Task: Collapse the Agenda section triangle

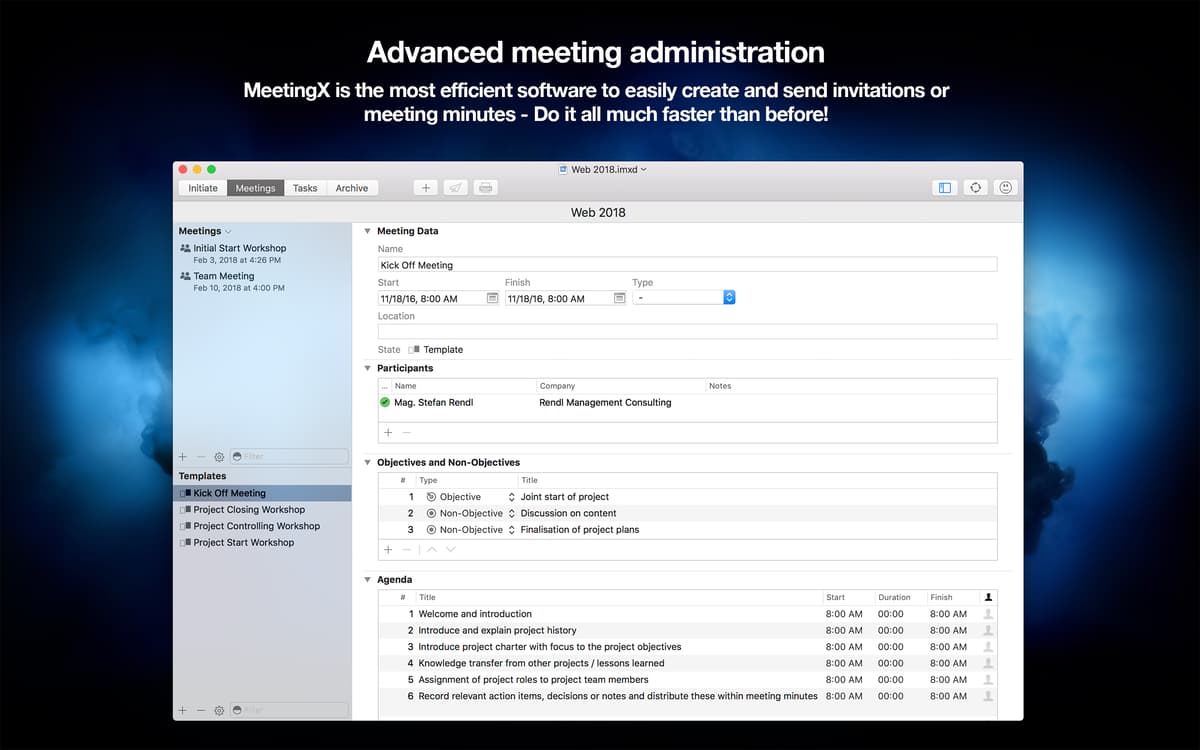Action: coord(367,580)
